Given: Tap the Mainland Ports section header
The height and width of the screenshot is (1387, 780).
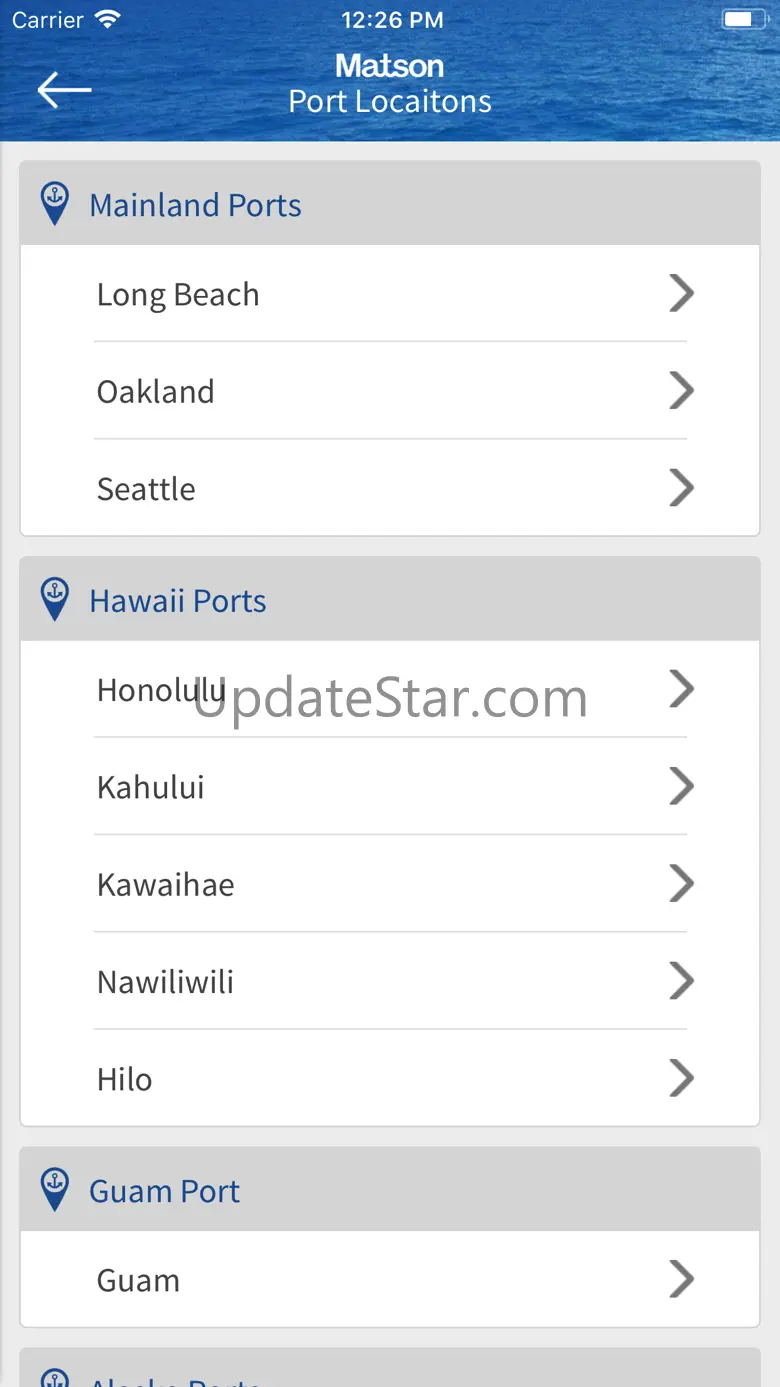Looking at the screenshot, I should [196, 205].
